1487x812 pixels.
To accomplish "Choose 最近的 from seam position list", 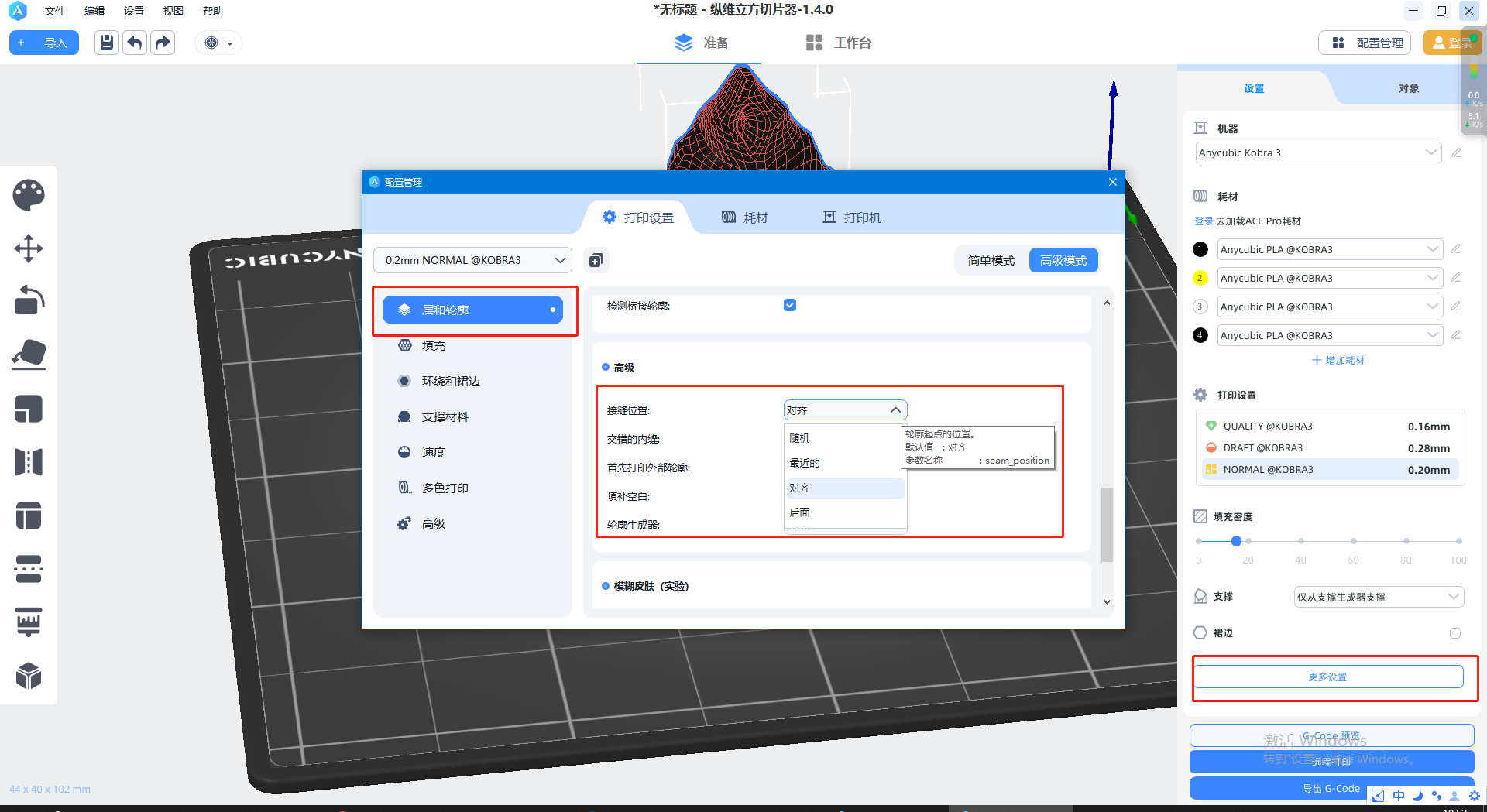I will click(844, 463).
